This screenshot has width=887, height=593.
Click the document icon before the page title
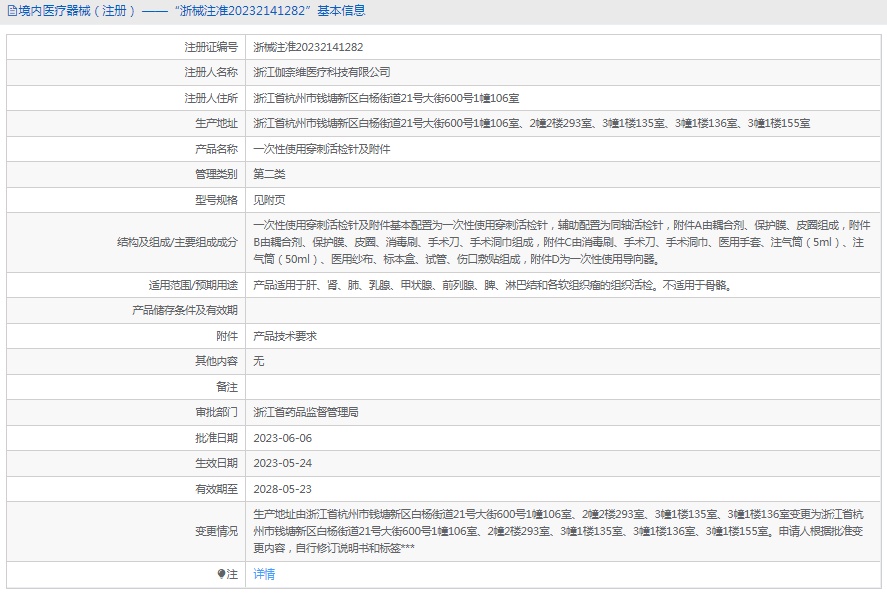(12, 11)
